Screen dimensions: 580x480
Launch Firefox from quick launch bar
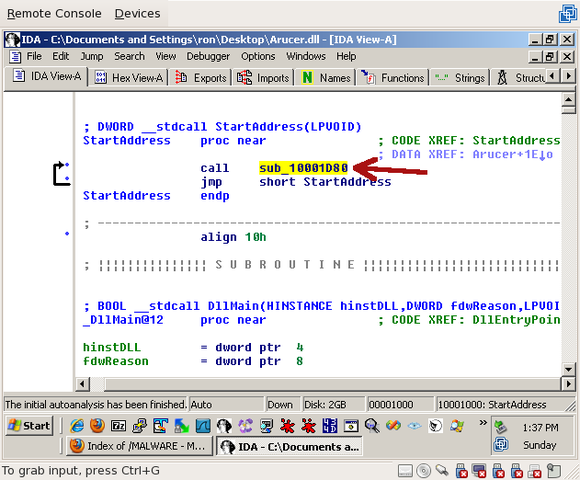click(97, 426)
